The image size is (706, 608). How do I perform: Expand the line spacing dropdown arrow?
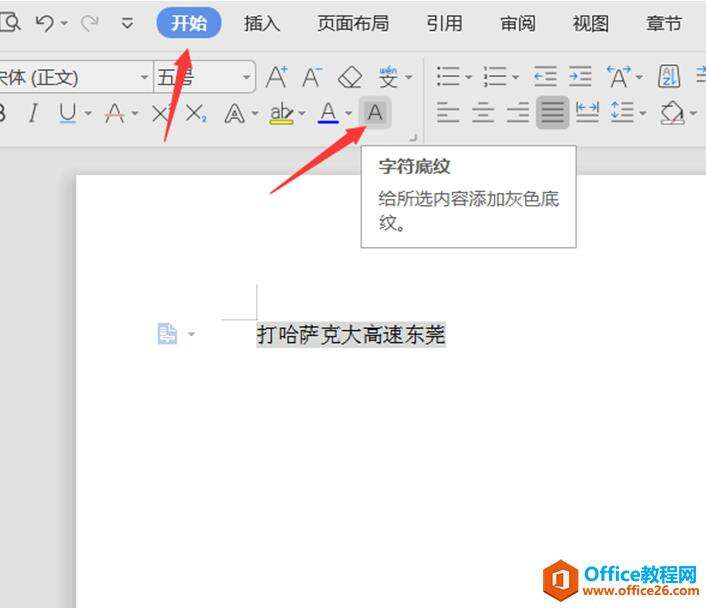(643, 113)
